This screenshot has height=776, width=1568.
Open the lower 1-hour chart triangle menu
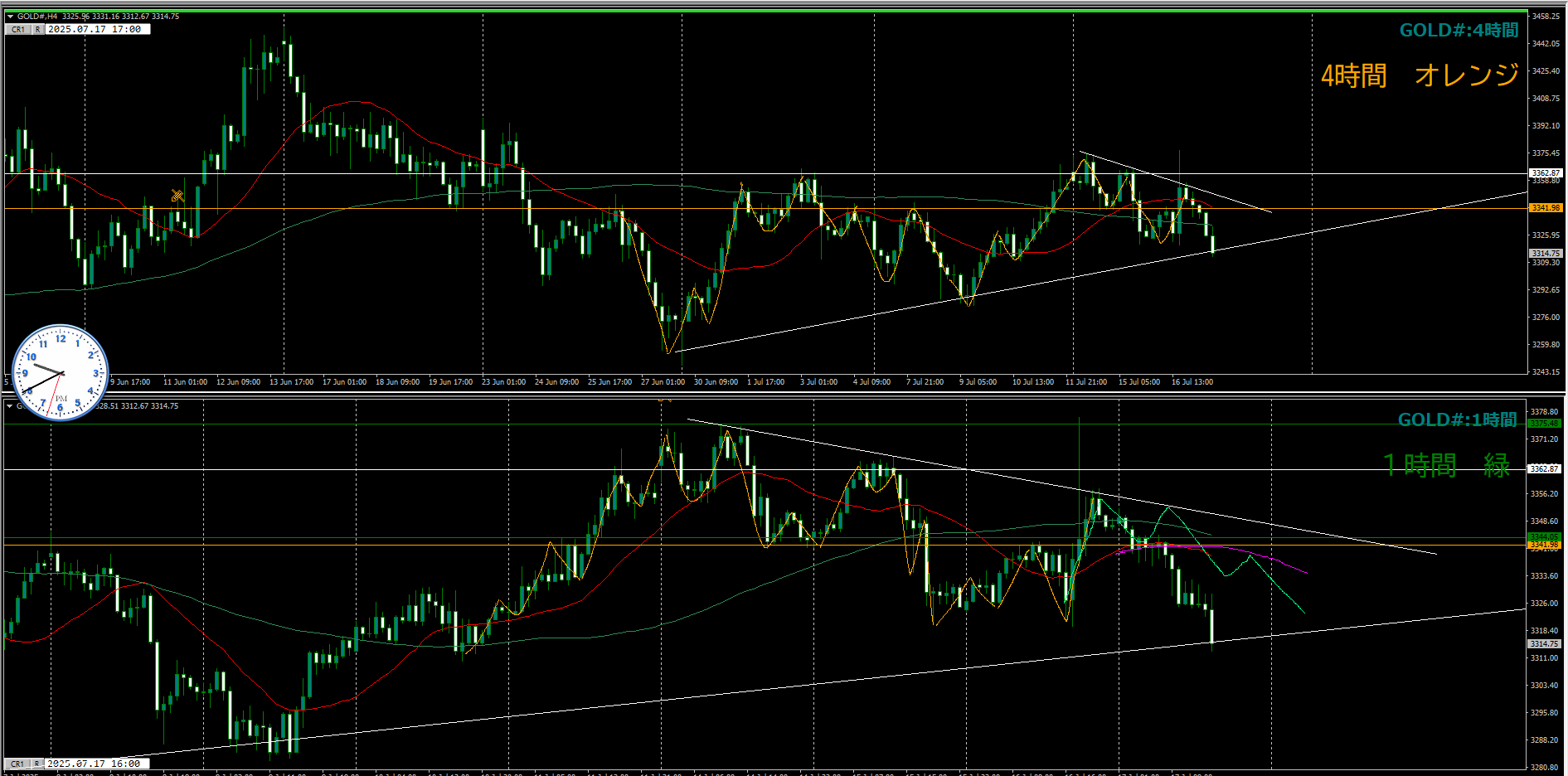10,406
